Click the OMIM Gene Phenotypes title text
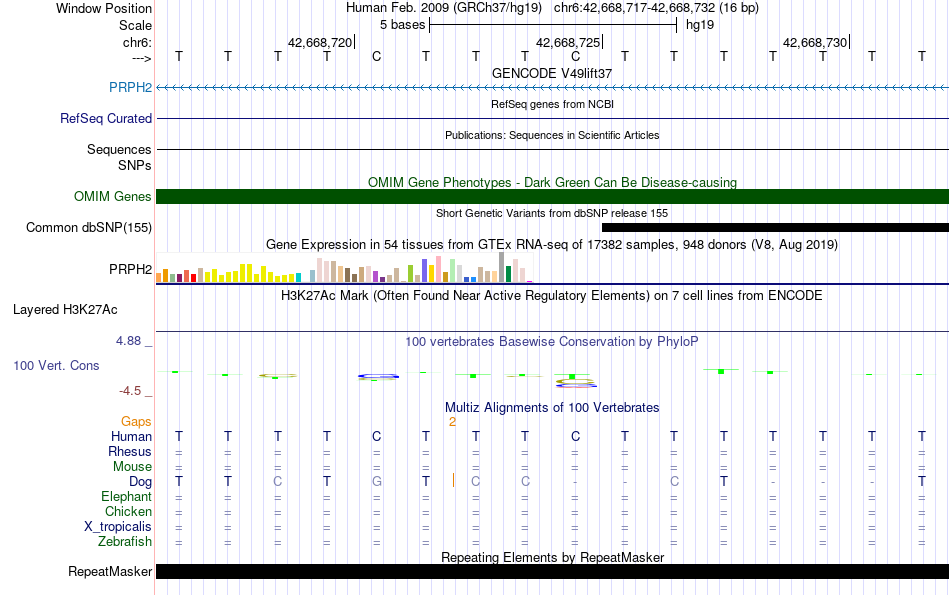950x595 pixels. pyautogui.click(x=552, y=182)
